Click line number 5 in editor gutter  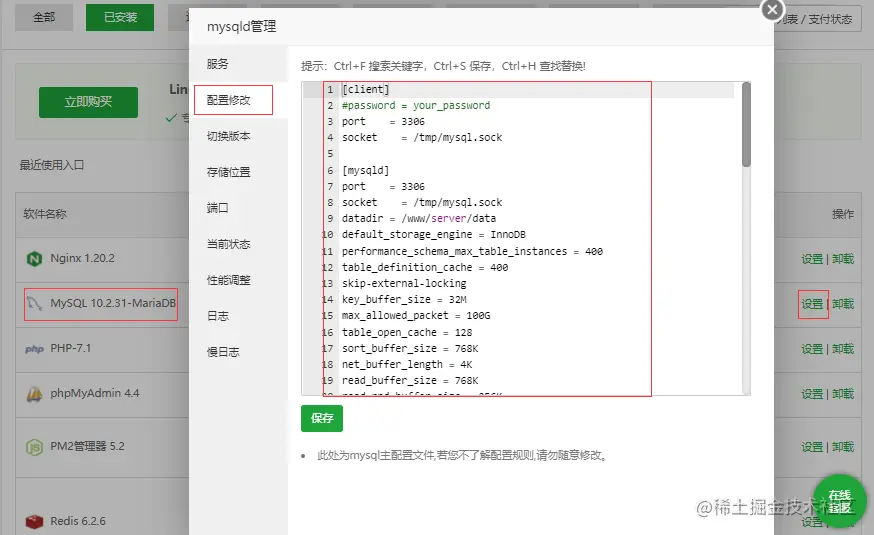click(330, 154)
